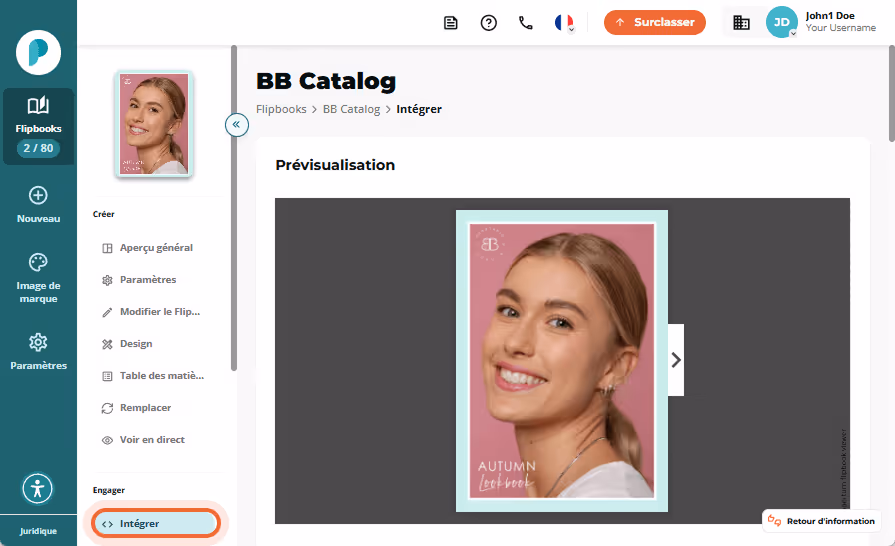Click the flipbook cover in the preview
The image size is (895, 546).
562,361
